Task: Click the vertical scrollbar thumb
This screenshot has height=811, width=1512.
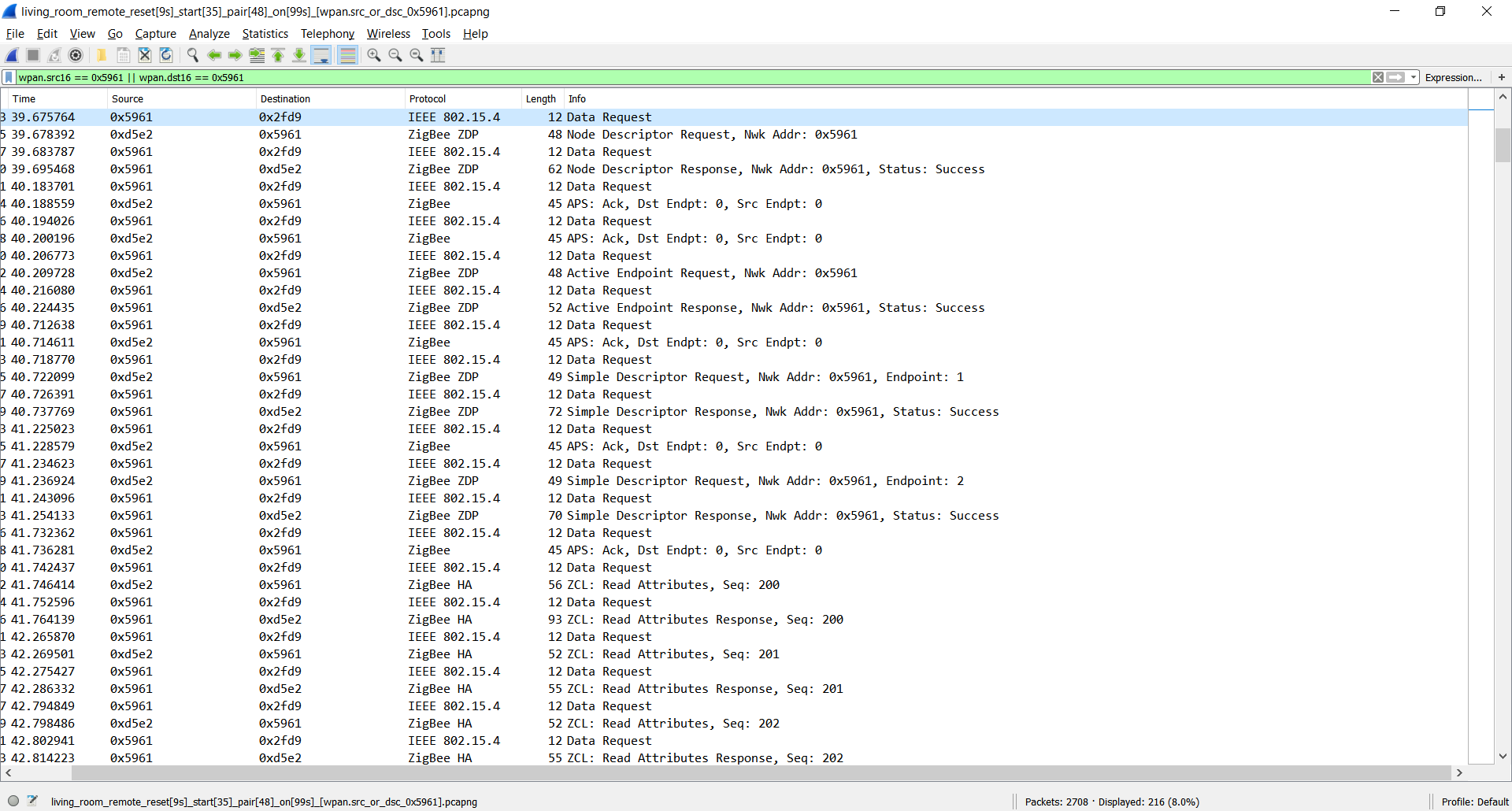Action: tap(1503, 145)
